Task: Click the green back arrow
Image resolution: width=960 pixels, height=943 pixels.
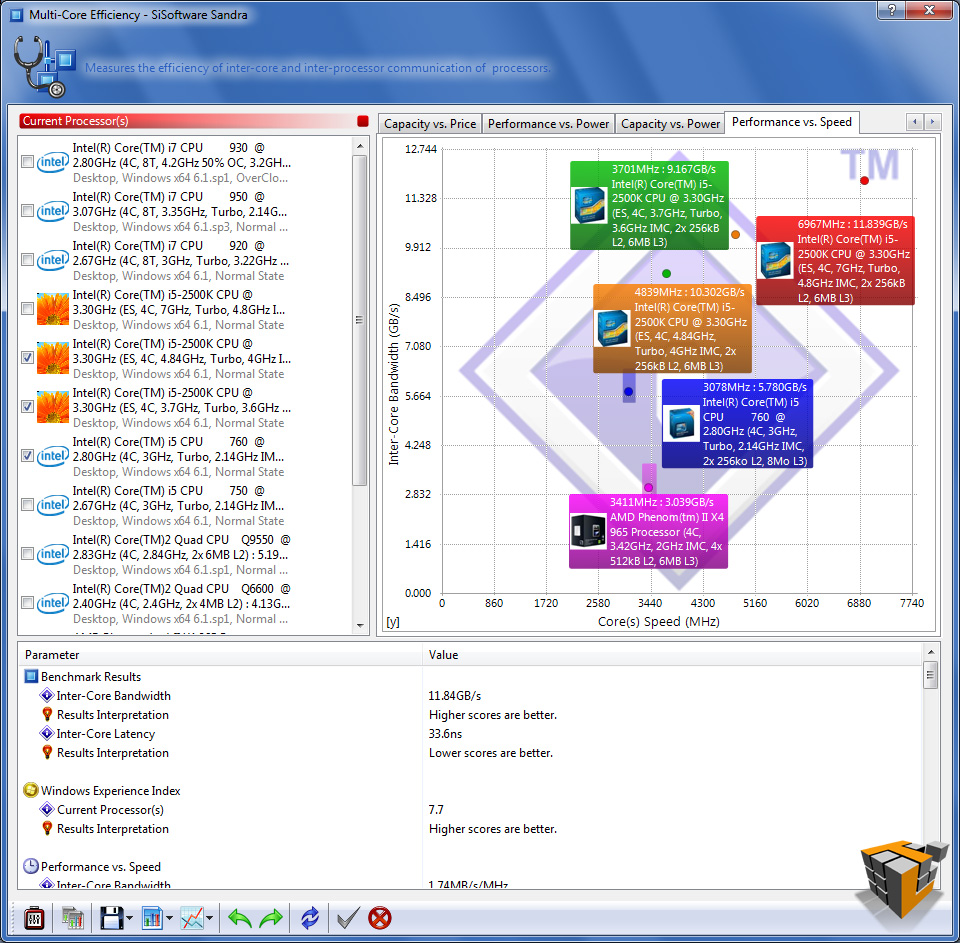Action: (239, 918)
